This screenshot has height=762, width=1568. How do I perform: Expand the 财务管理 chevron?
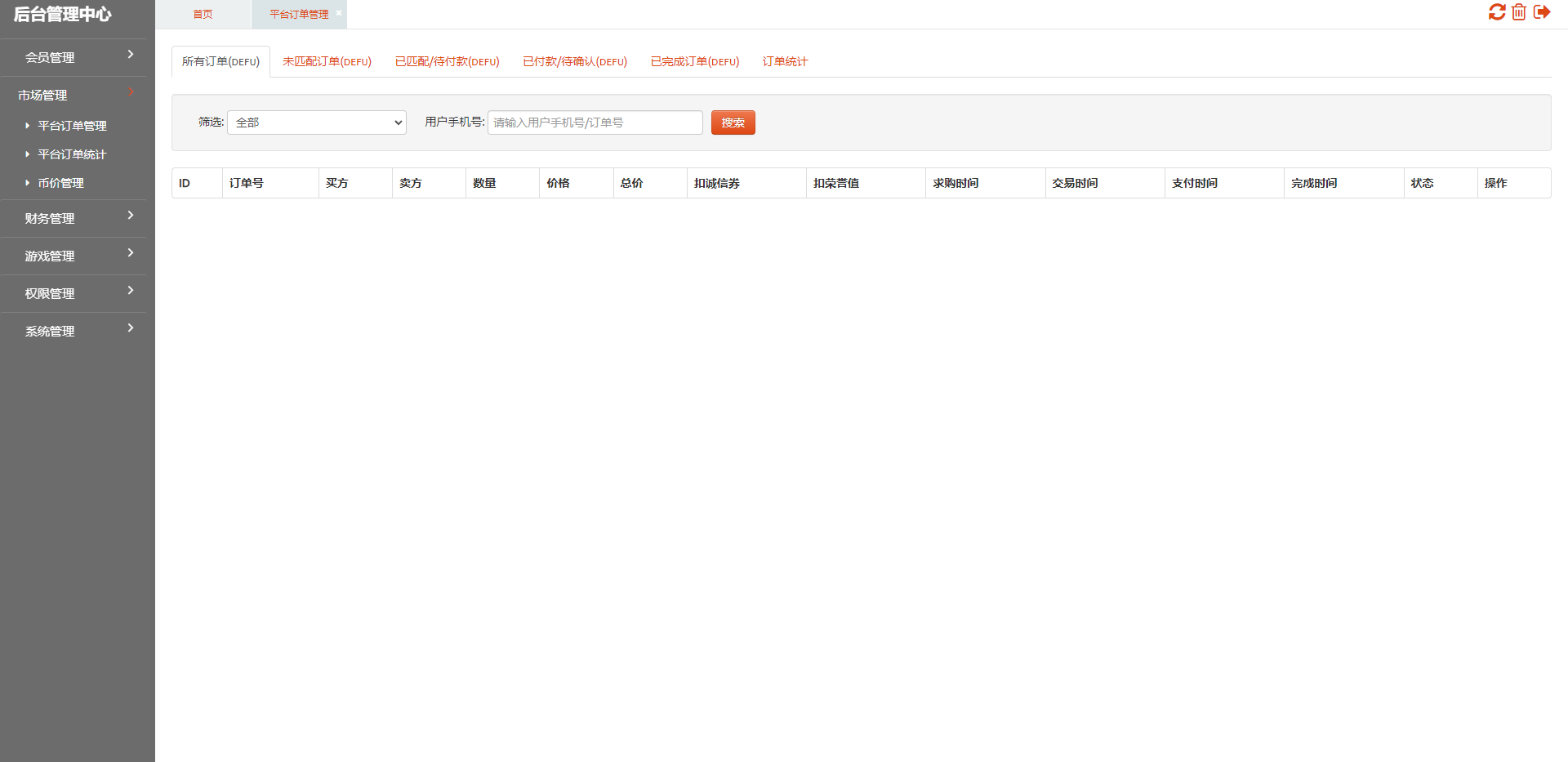131,215
